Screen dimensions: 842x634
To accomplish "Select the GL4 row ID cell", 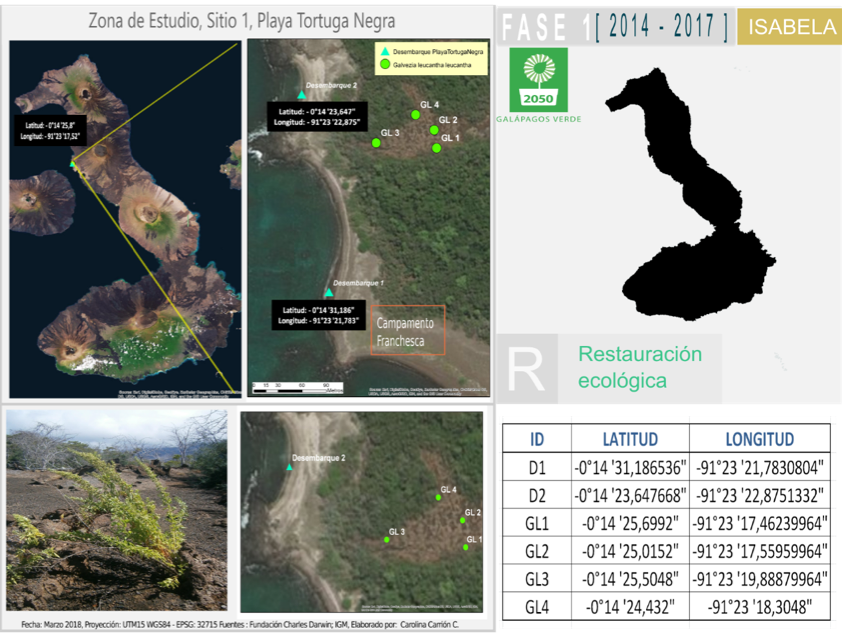I will click(538, 607).
